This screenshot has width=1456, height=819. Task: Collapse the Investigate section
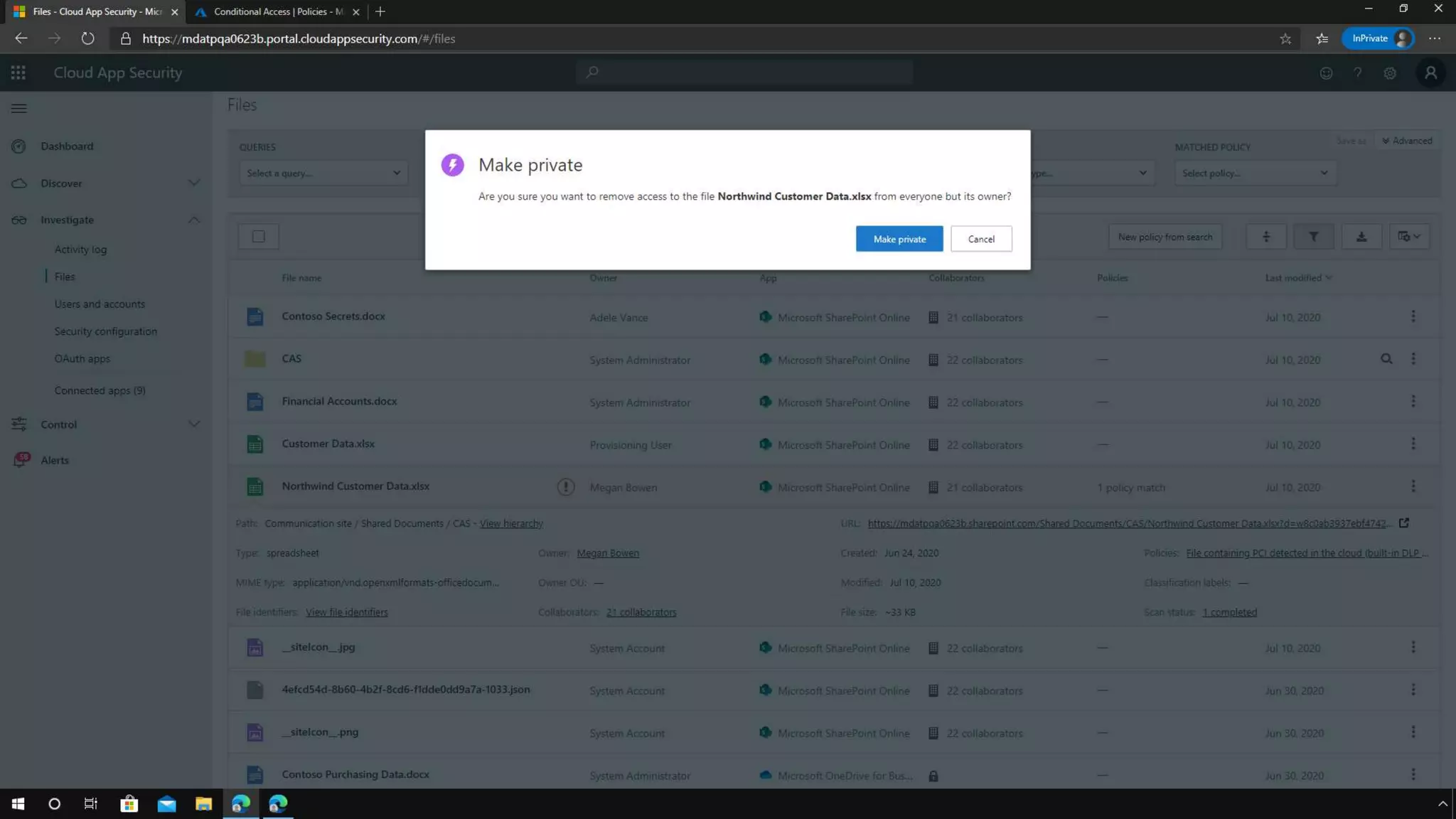click(193, 220)
